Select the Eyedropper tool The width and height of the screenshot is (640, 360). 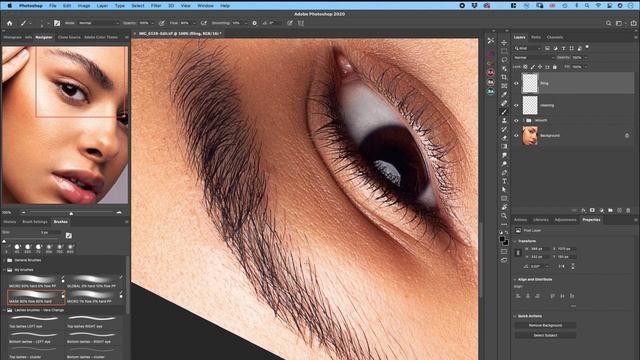click(504, 95)
